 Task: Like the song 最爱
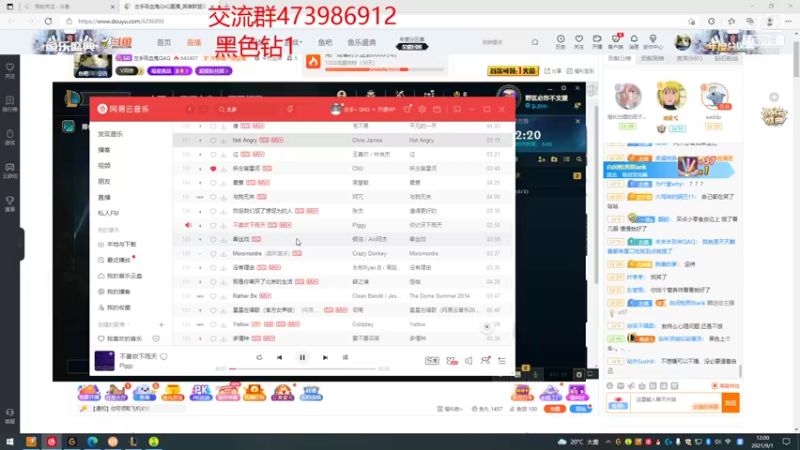pos(213,183)
